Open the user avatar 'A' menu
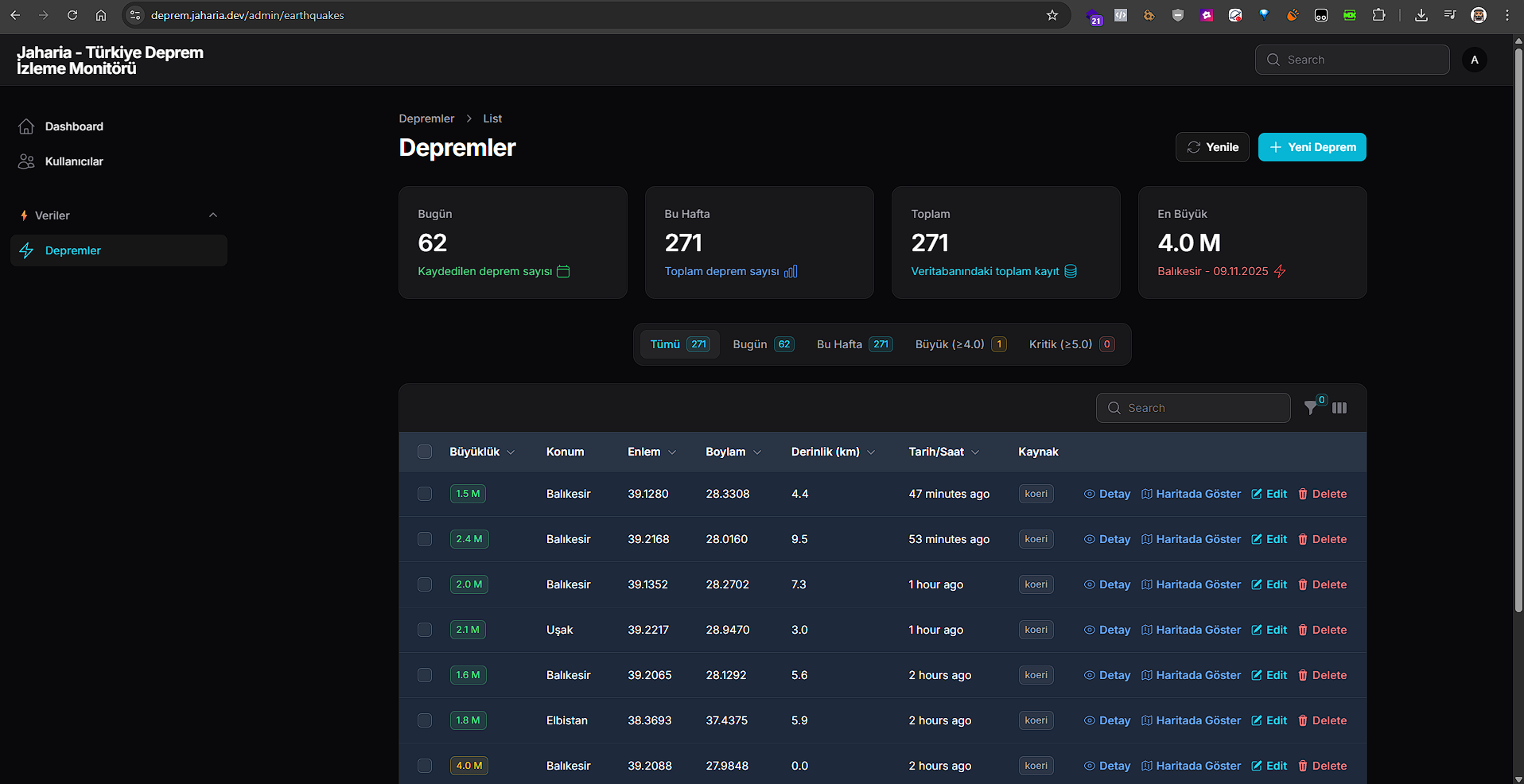Screen dimensions: 1524x784 click(1474, 60)
